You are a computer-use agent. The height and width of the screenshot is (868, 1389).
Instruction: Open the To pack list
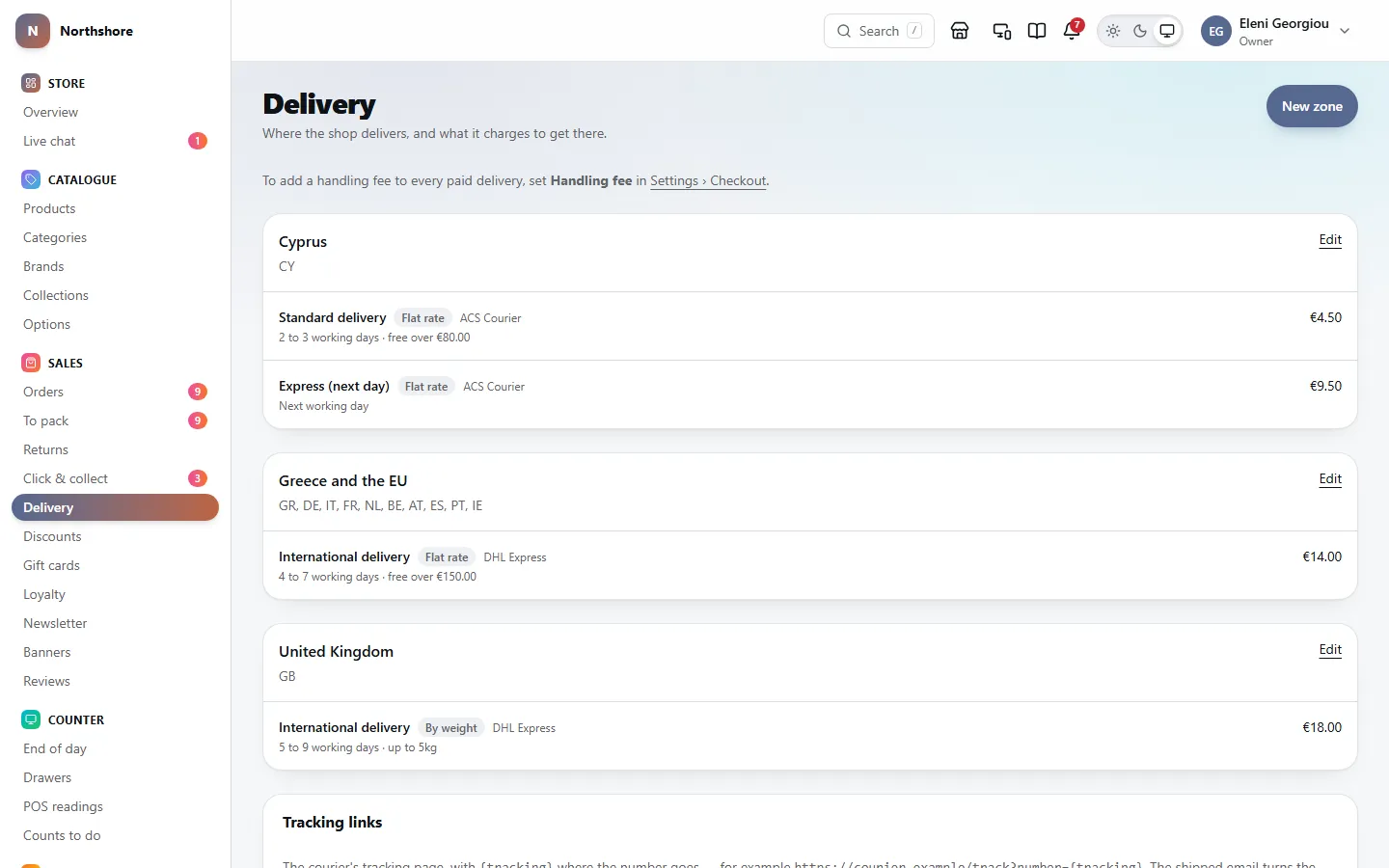pyautogui.click(x=115, y=420)
